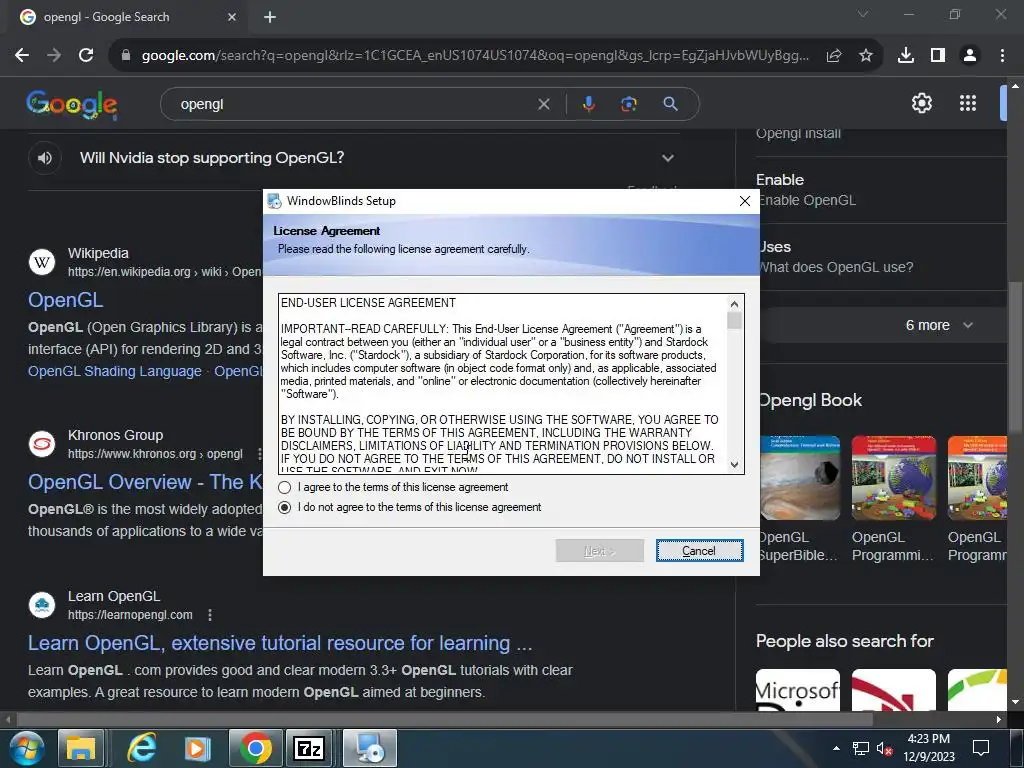Click 'Enable OpenGL' related search

[807, 200]
